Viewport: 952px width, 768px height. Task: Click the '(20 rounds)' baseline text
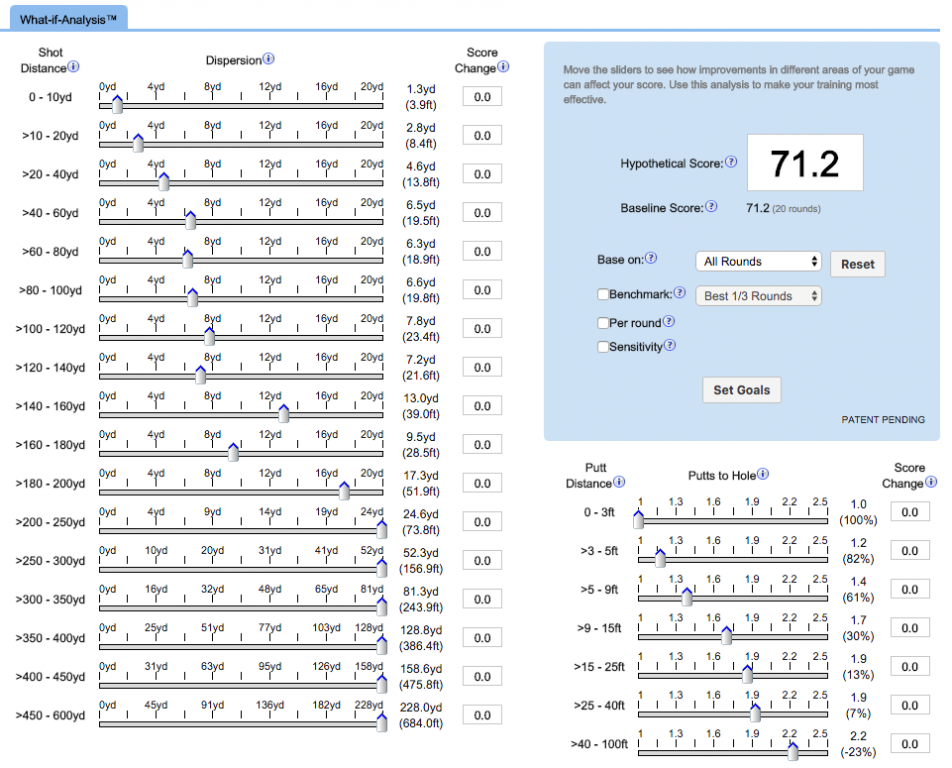coord(796,209)
